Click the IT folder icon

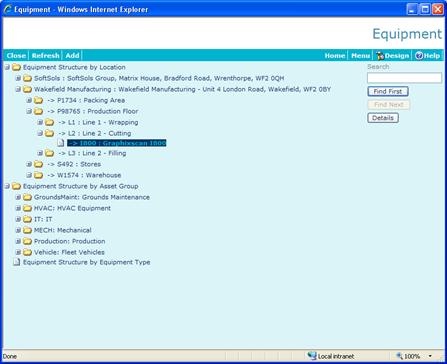[x=27, y=219]
